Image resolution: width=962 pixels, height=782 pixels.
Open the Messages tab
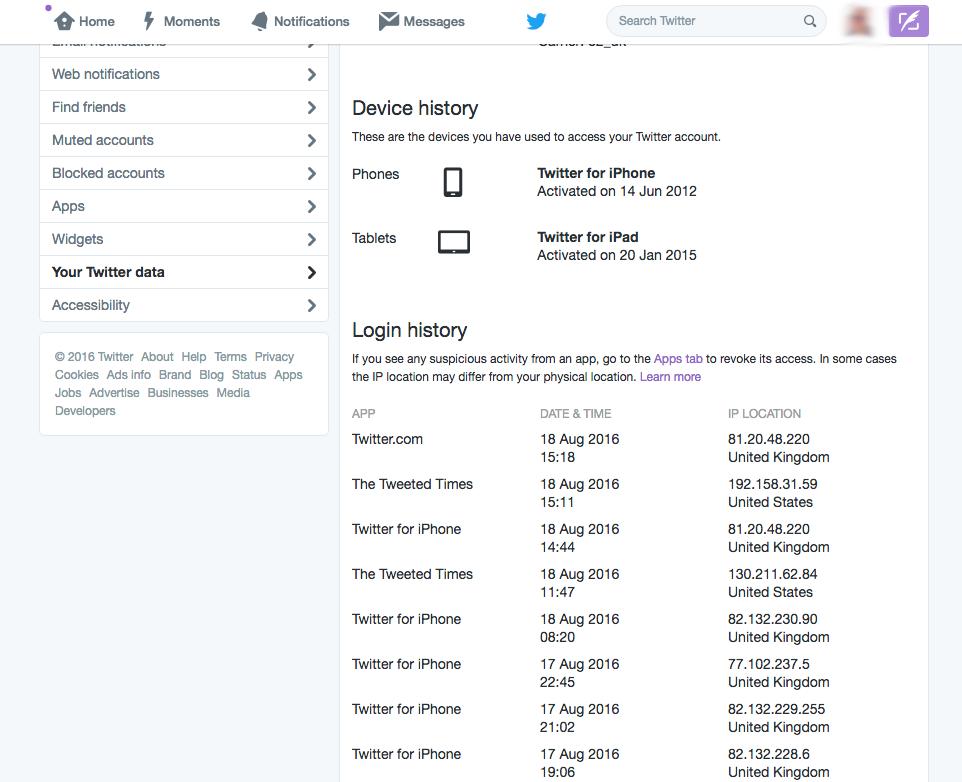(422, 21)
